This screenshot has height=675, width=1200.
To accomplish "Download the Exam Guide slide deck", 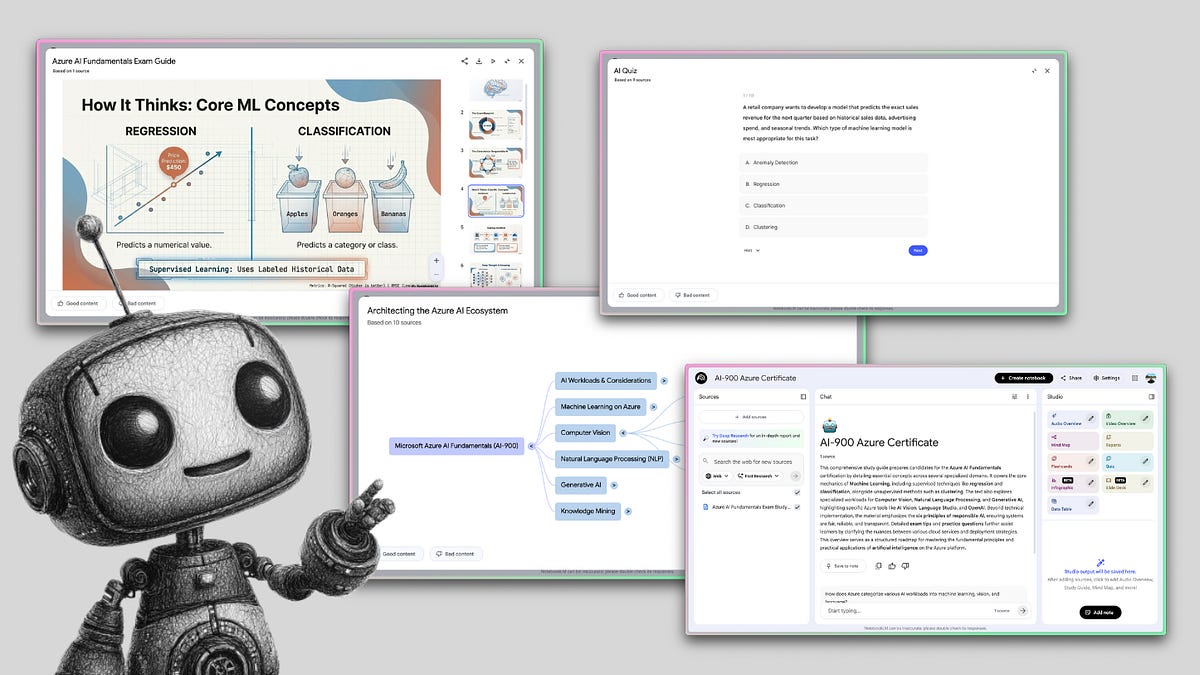I will (479, 61).
